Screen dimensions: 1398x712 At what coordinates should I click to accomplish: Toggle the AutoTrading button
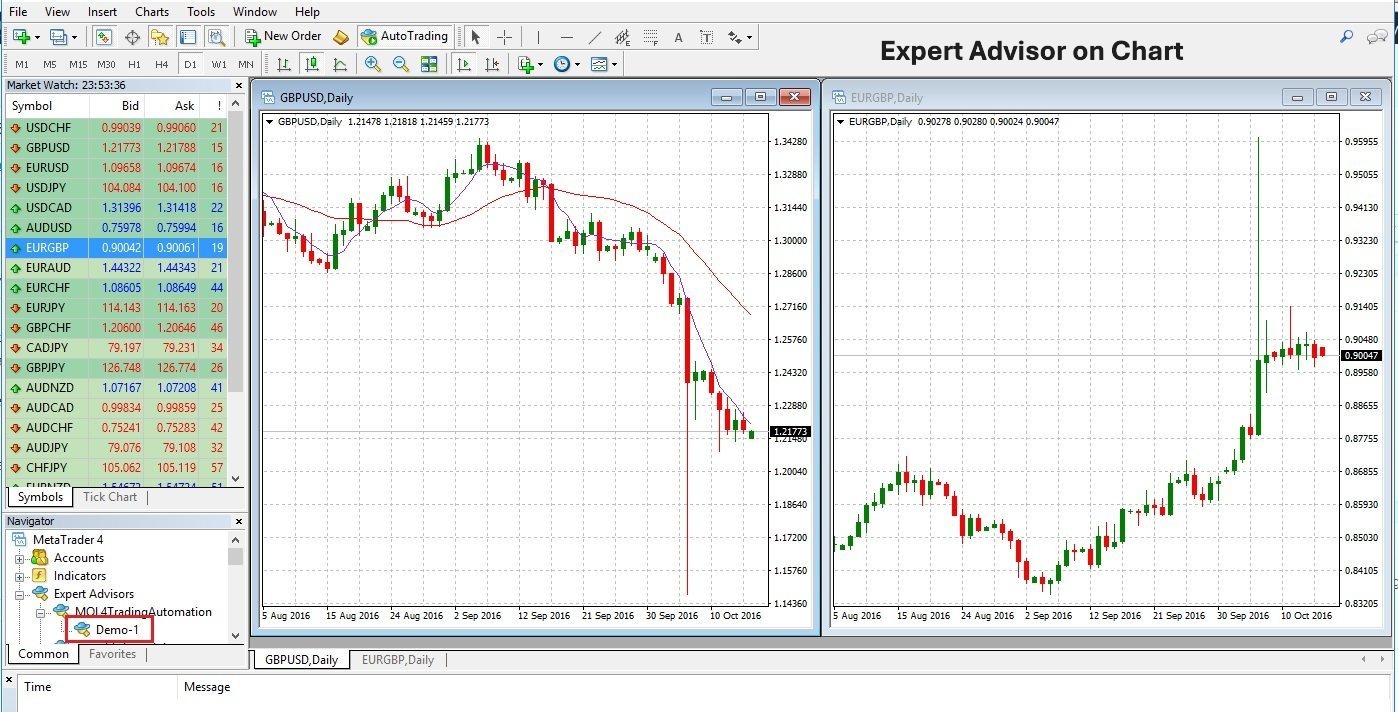[405, 37]
